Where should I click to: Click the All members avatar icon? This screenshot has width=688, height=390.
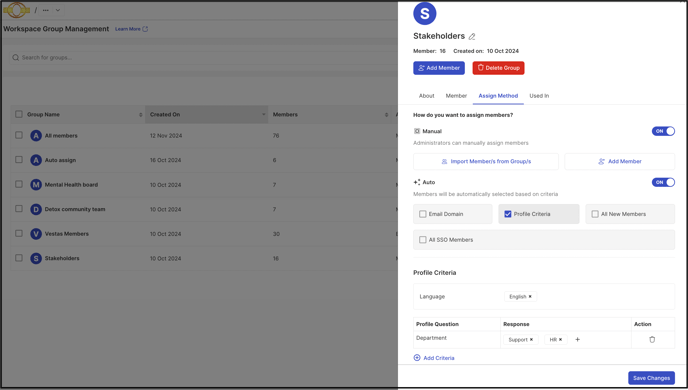[36, 136]
